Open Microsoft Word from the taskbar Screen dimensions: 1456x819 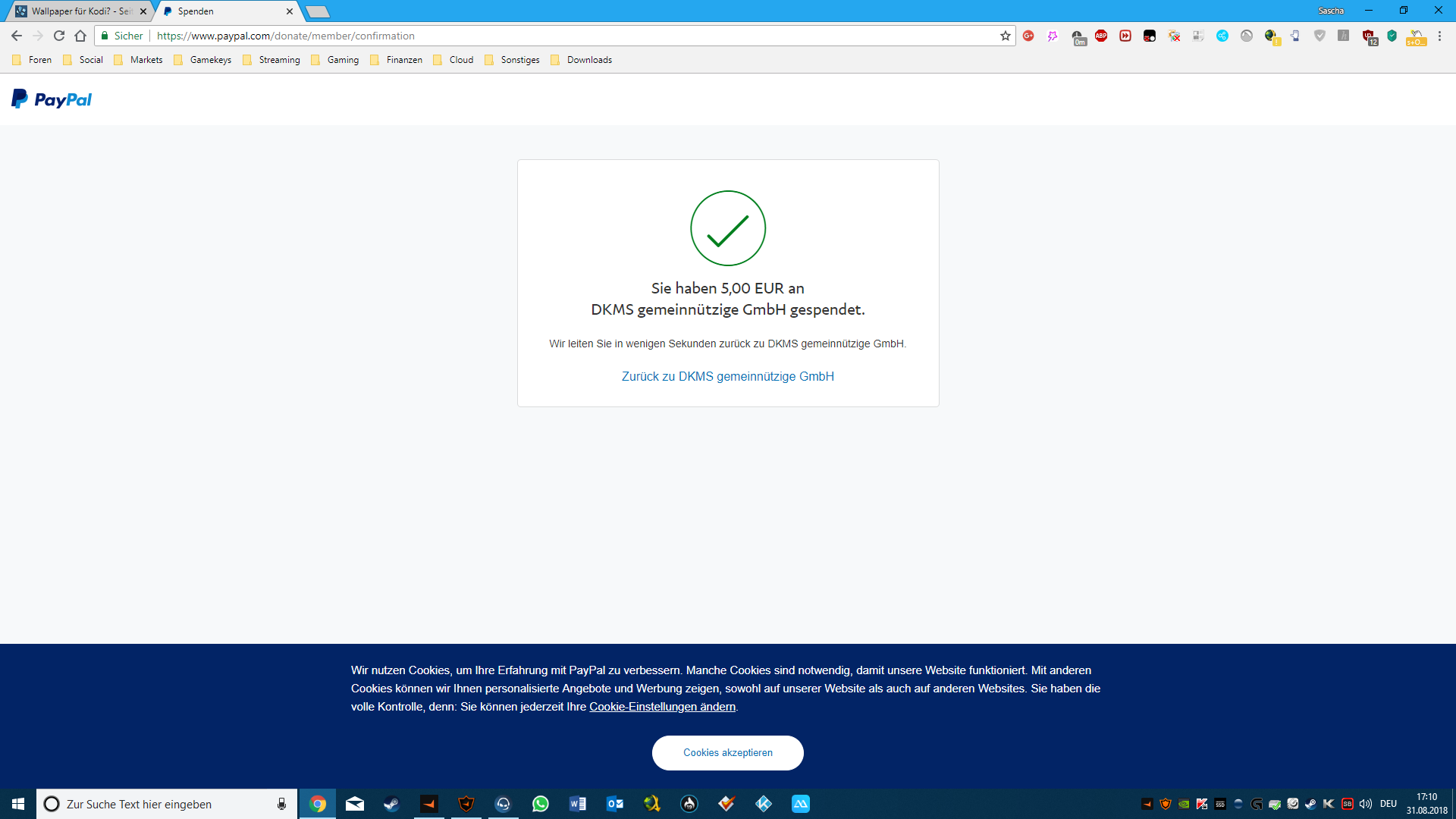578,804
